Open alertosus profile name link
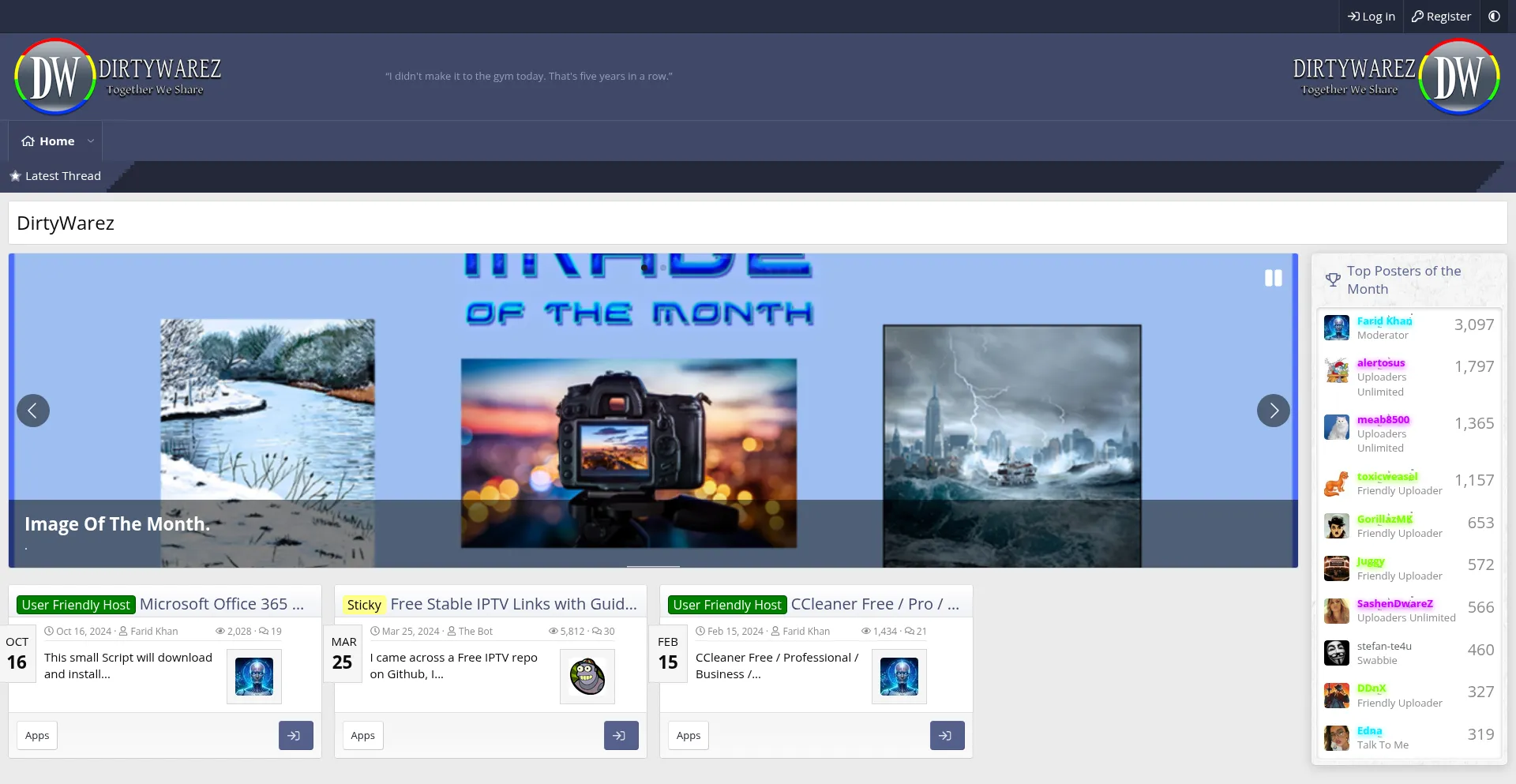The height and width of the screenshot is (784, 1516). click(1381, 363)
